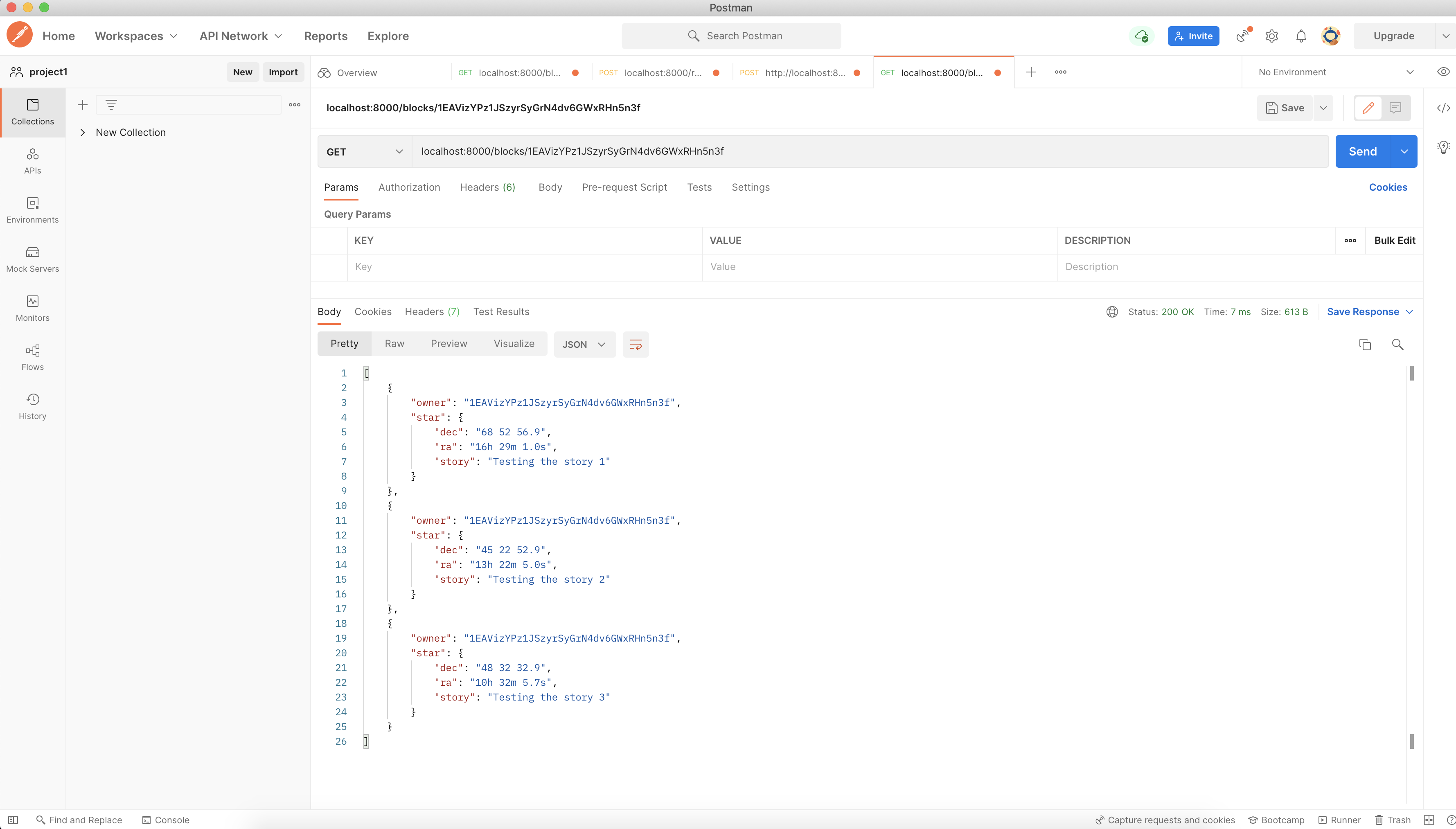Image resolution: width=1456 pixels, height=829 pixels.
Task: Click the Invite button
Action: (1193, 36)
